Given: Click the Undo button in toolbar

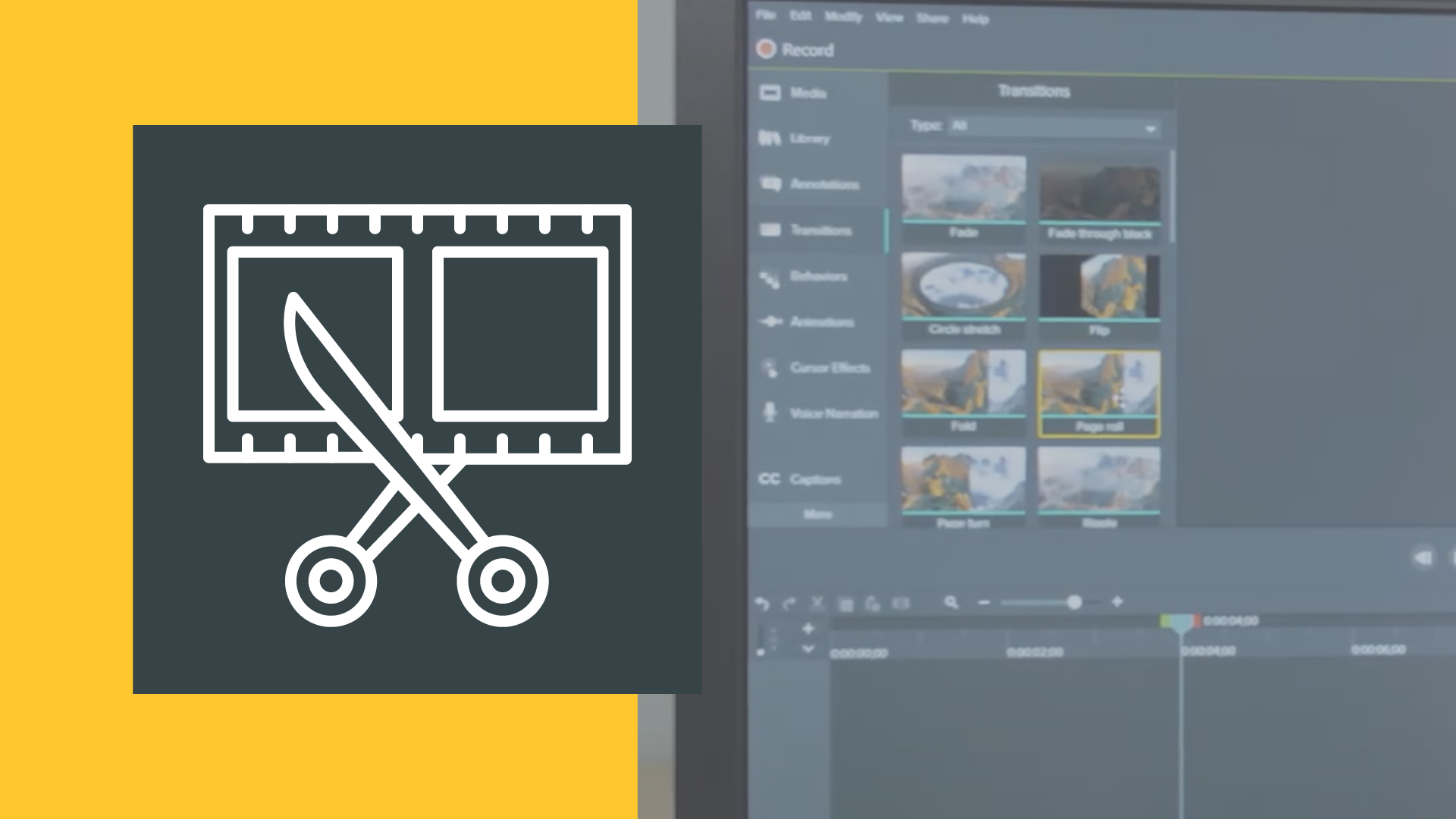Looking at the screenshot, I should point(762,603).
